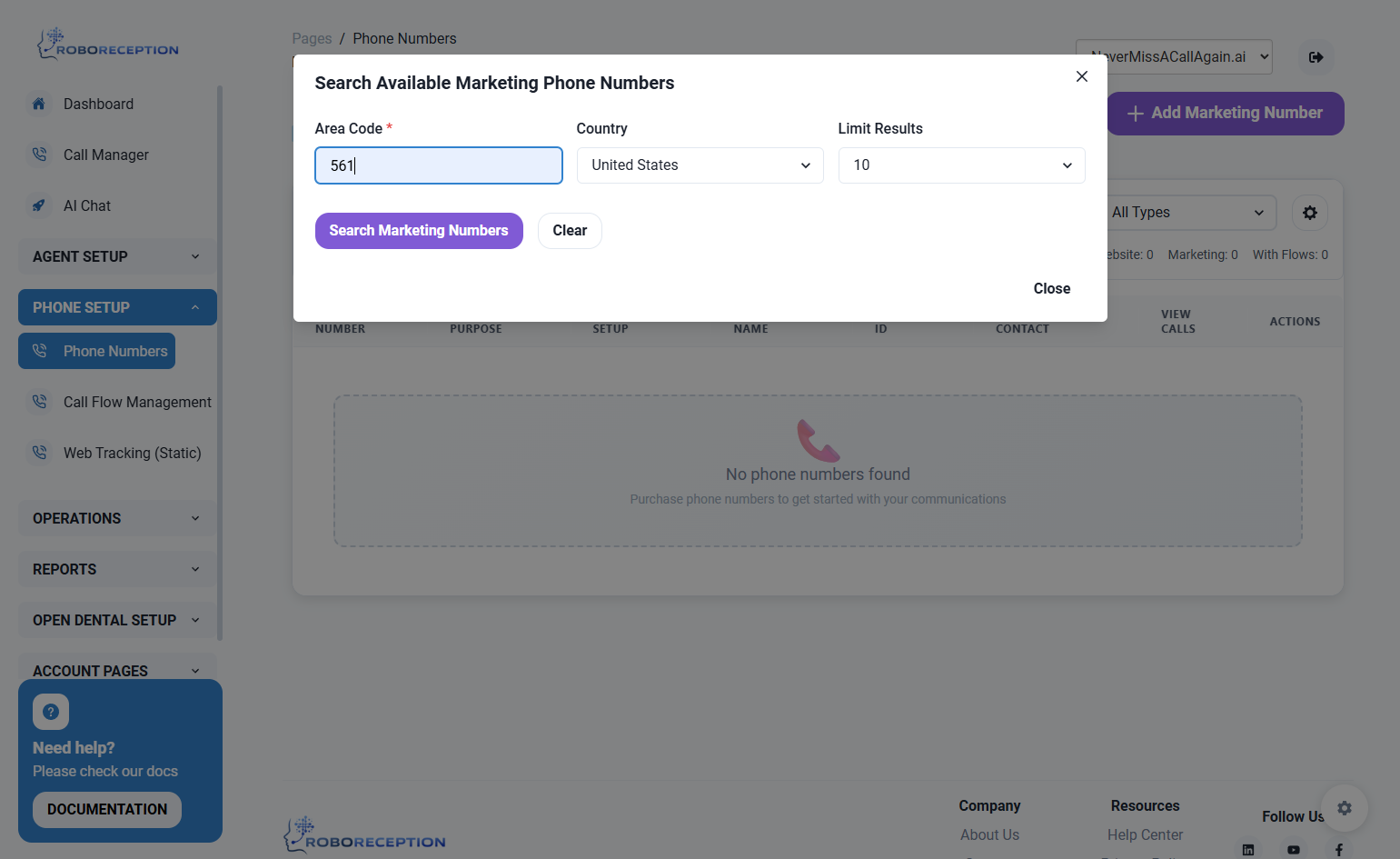Collapse the PHONE SETUP section
Viewport: 1400px width, 859px height.
(x=117, y=307)
